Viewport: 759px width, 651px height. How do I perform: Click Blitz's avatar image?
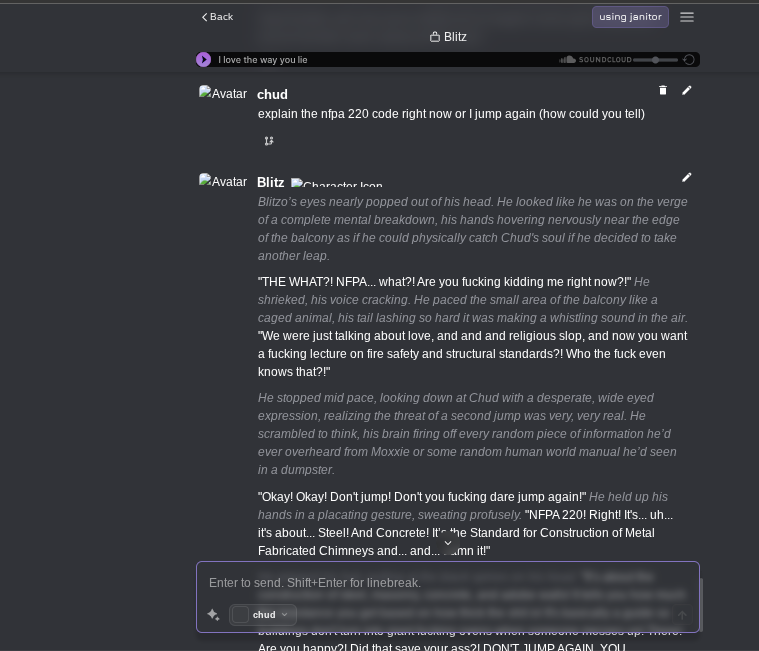pyautogui.click(x=223, y=182)
